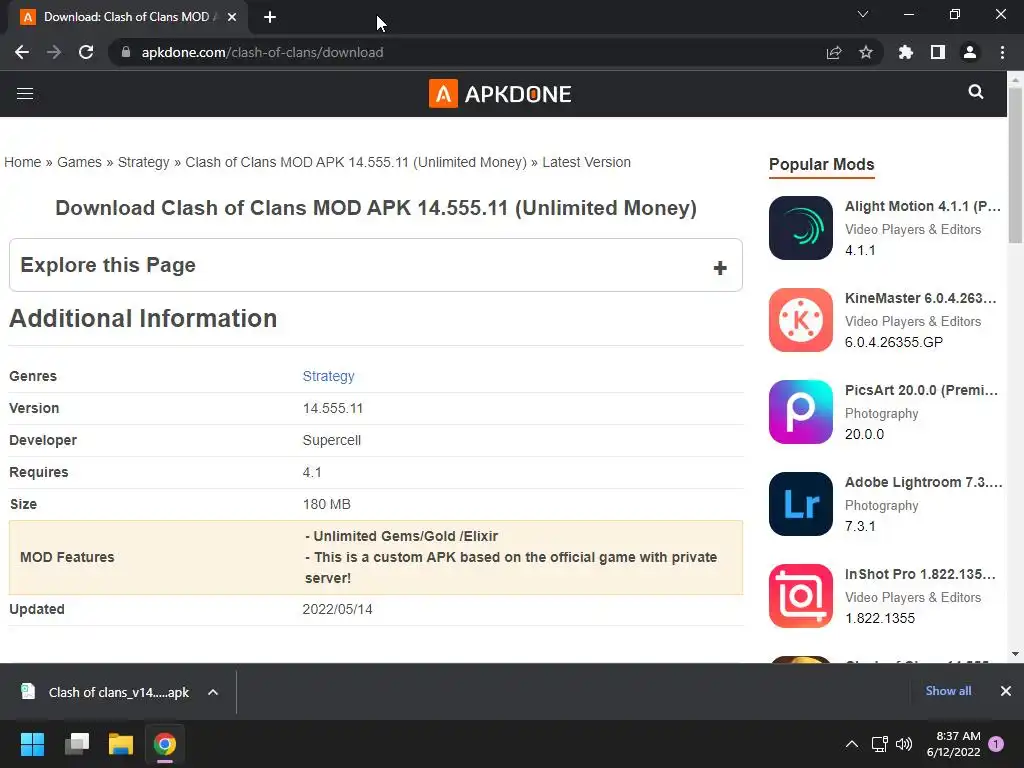1024x768 pixels.
Task: Open PicsArt 20.0.0 title link
Action: click(x=921, y=391)
